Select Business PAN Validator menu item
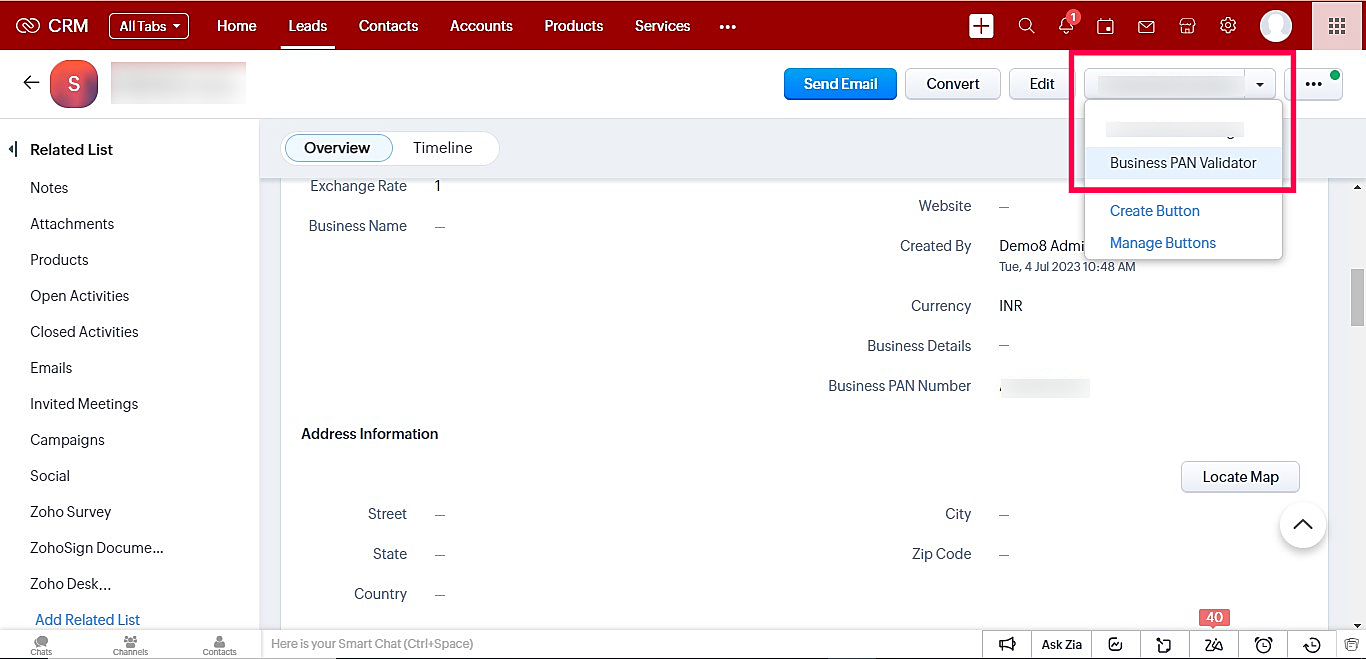Viewport: 1366px width, 659px height. 1183,163
